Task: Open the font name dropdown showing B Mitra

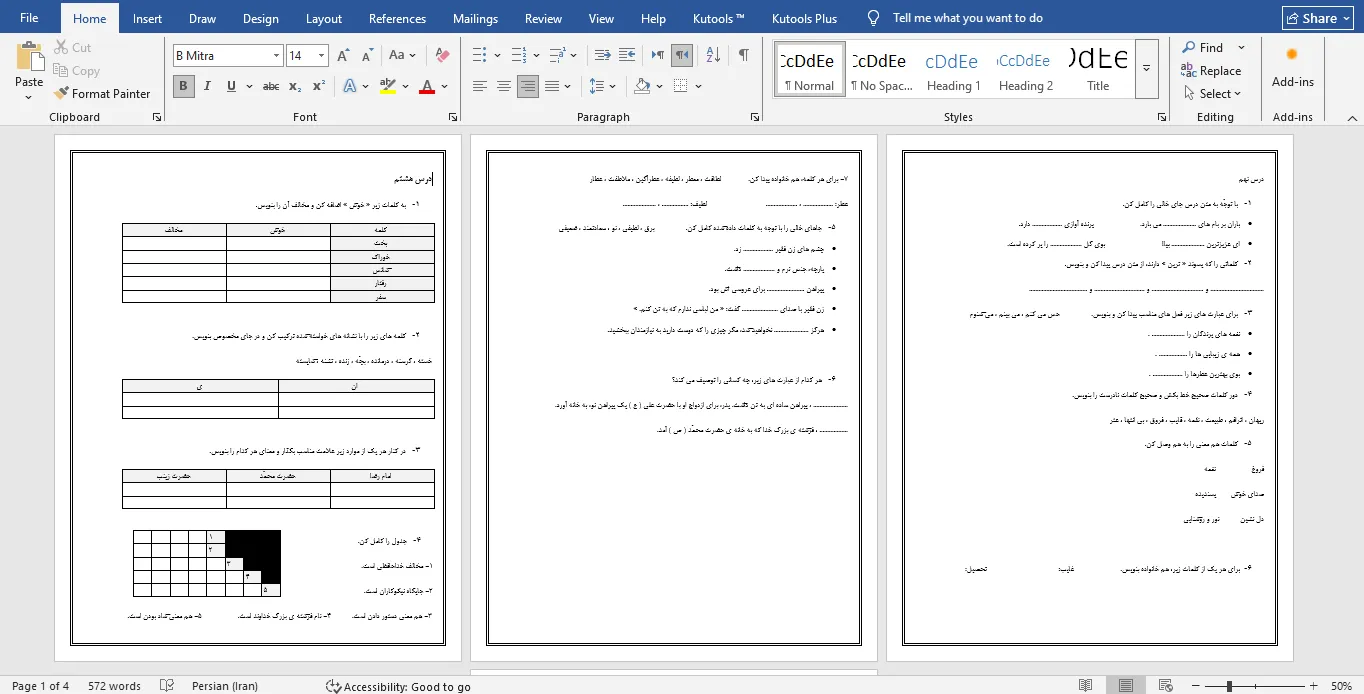Action: 276,56
